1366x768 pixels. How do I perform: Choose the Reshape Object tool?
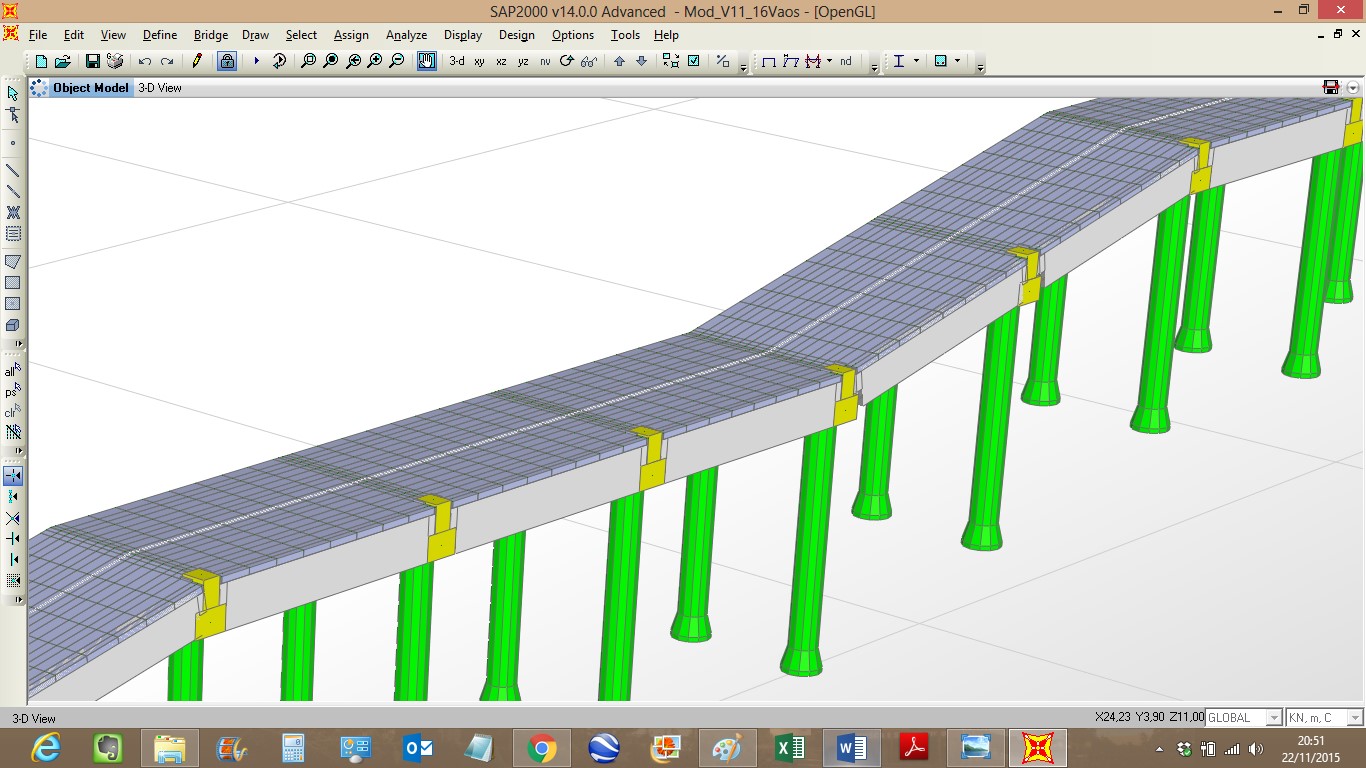[13, 115]
